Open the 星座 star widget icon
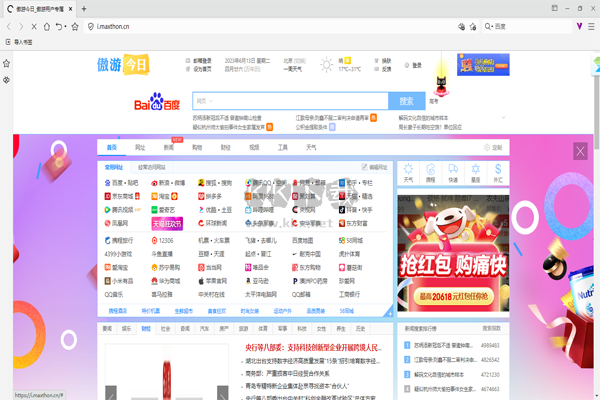The image size is (600, 400). [475, 173]
